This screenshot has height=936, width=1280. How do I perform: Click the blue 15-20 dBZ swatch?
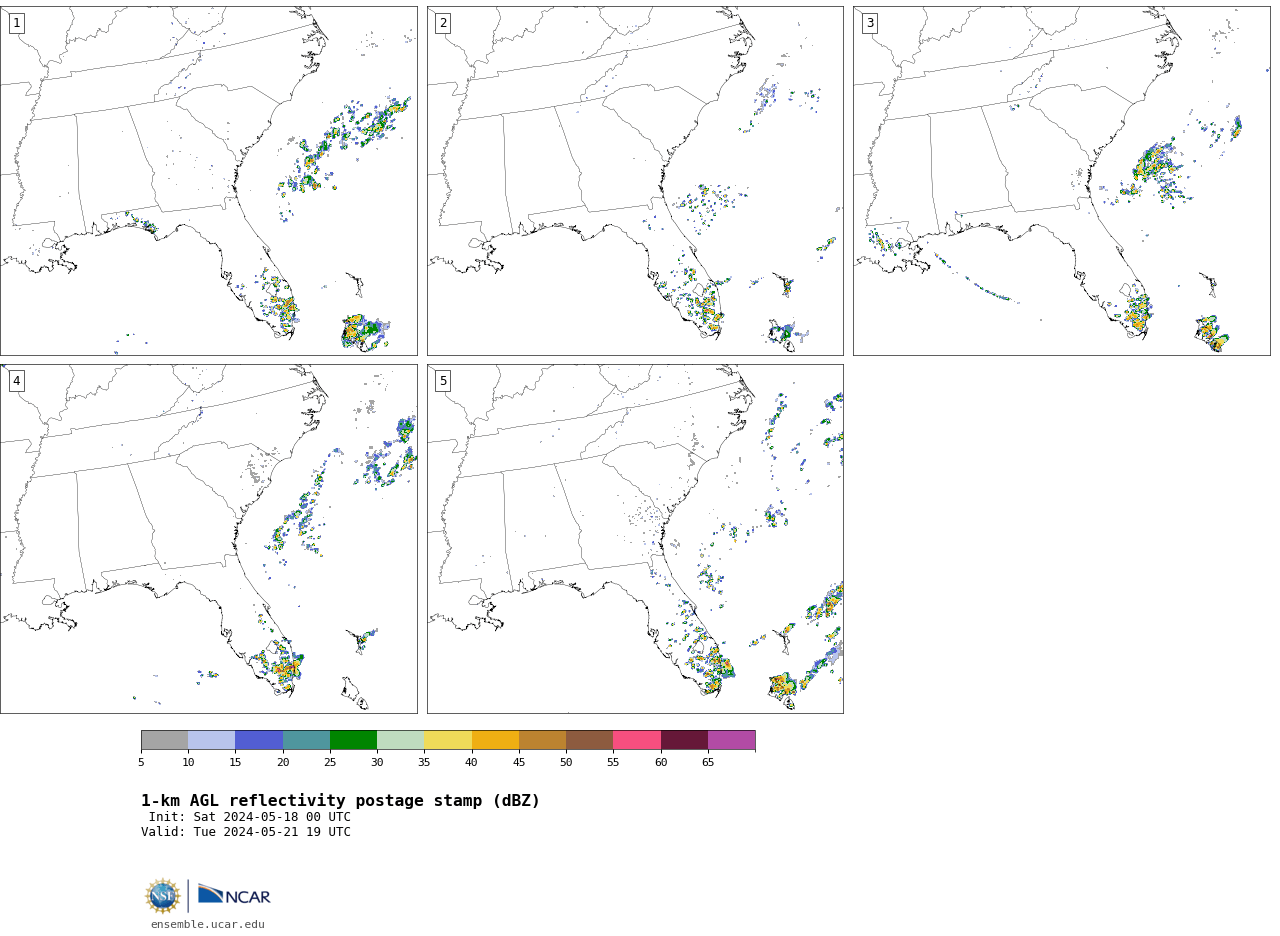[x=259, y=740]
